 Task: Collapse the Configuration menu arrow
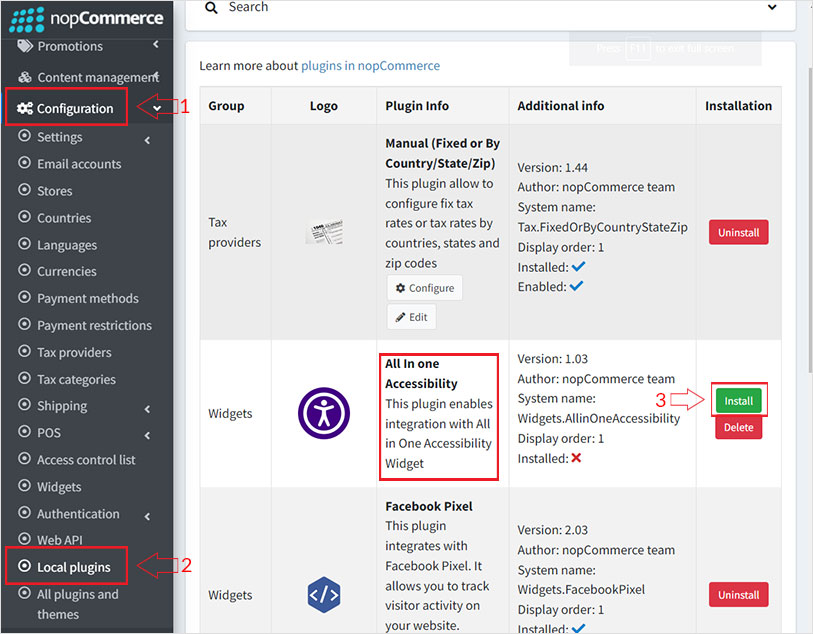point(157,108)
